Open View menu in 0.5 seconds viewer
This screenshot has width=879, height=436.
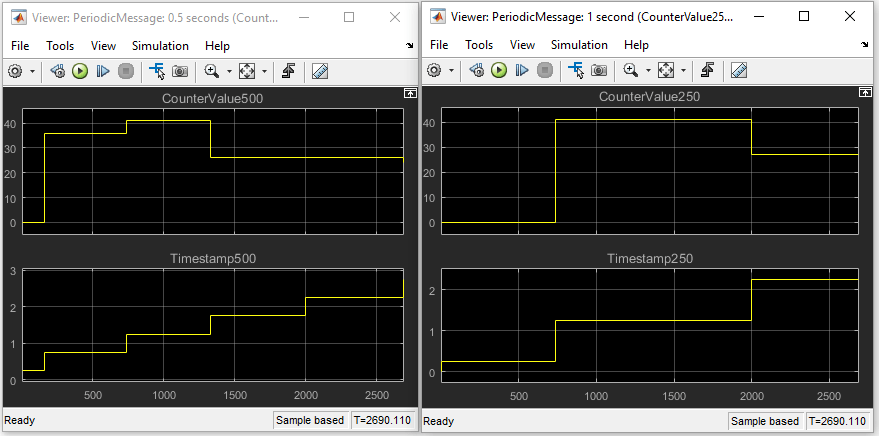(104, 46)
